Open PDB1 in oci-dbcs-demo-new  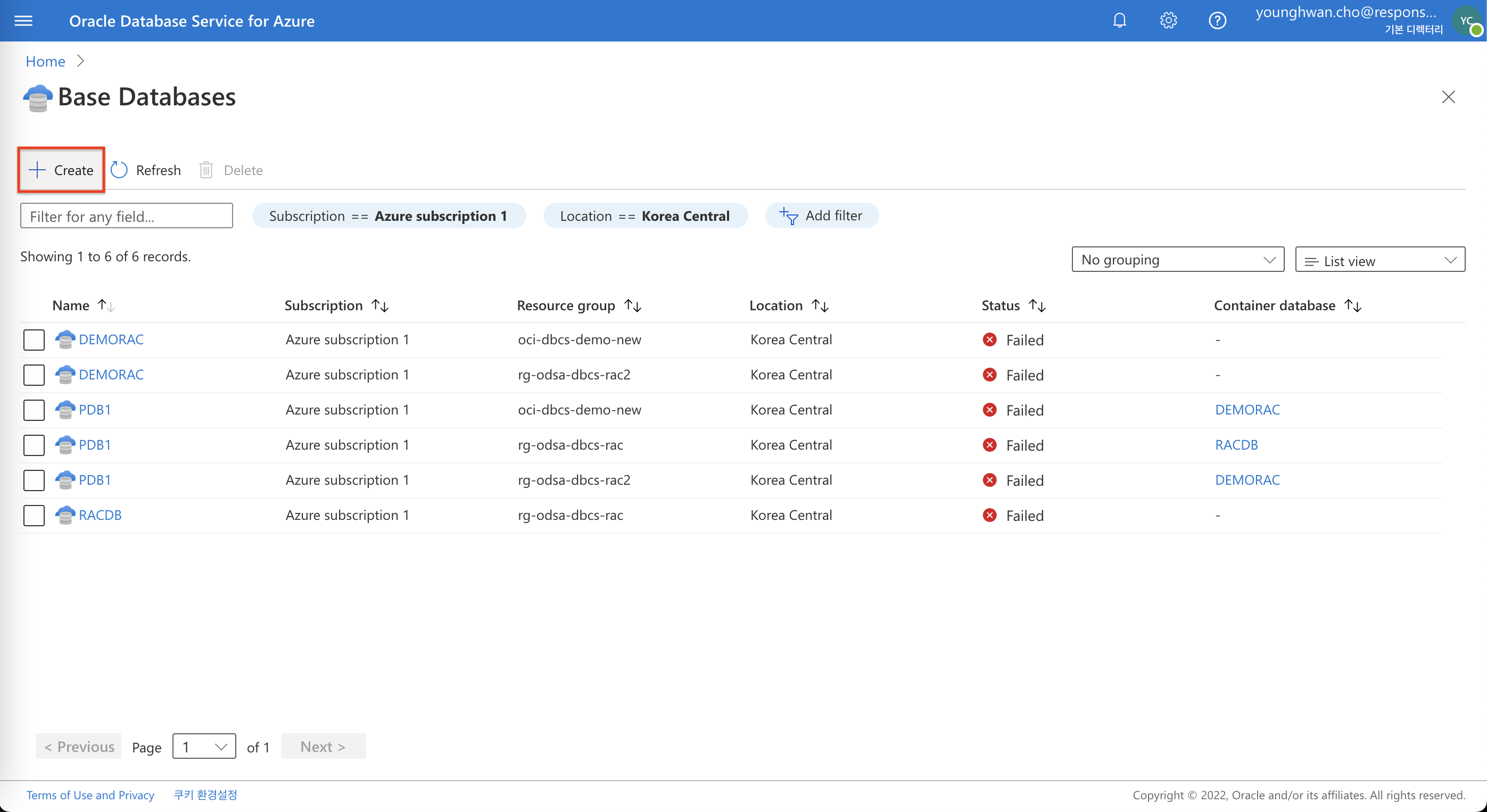pyautogui.click(x=95, y=410)
